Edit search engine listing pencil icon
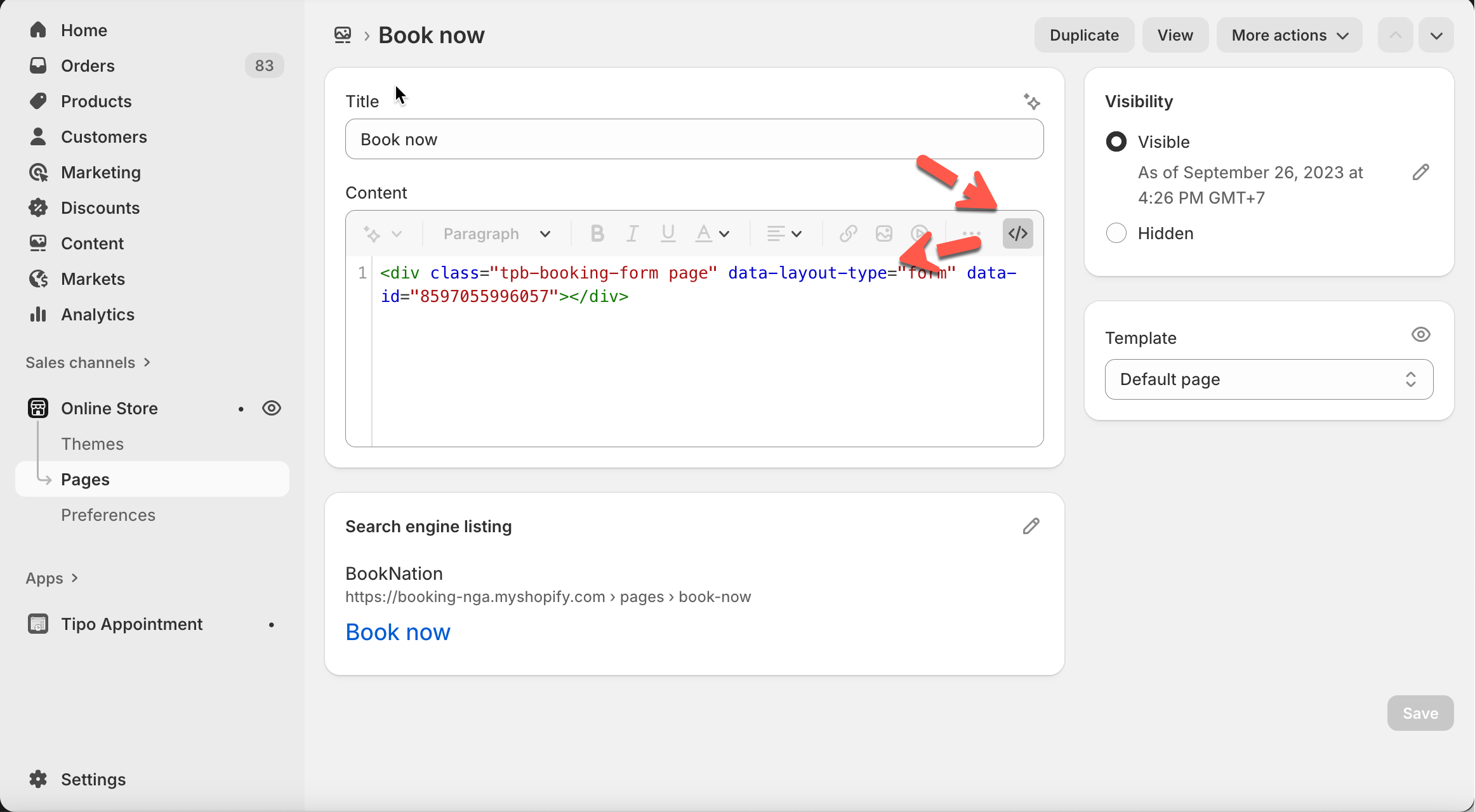 point(1031,526)
